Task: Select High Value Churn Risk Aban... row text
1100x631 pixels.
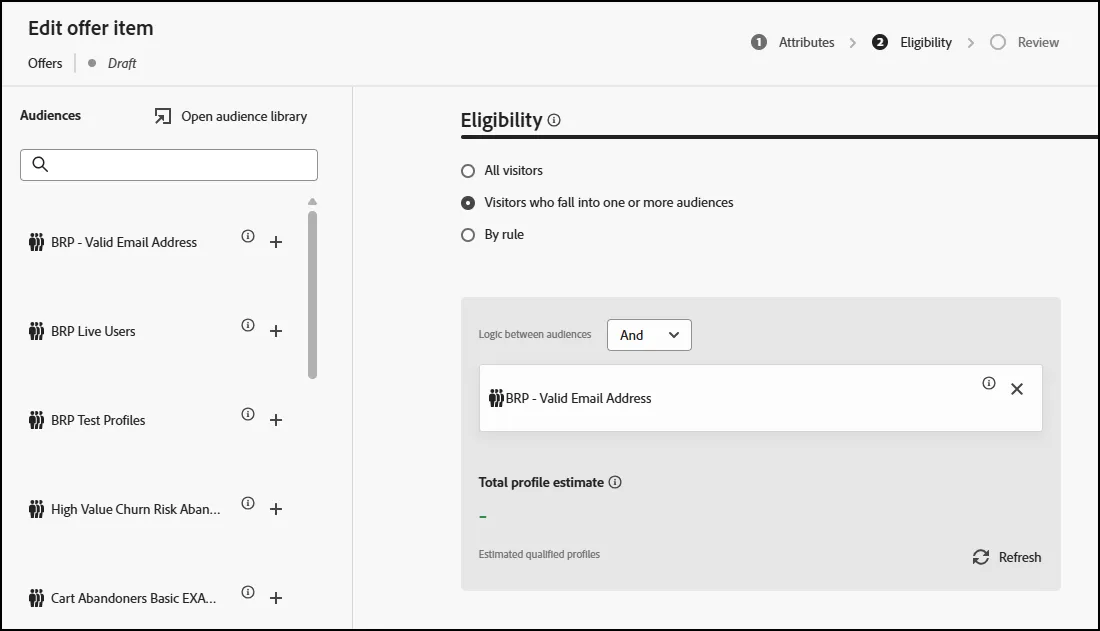Action: (x=135, y=510)
